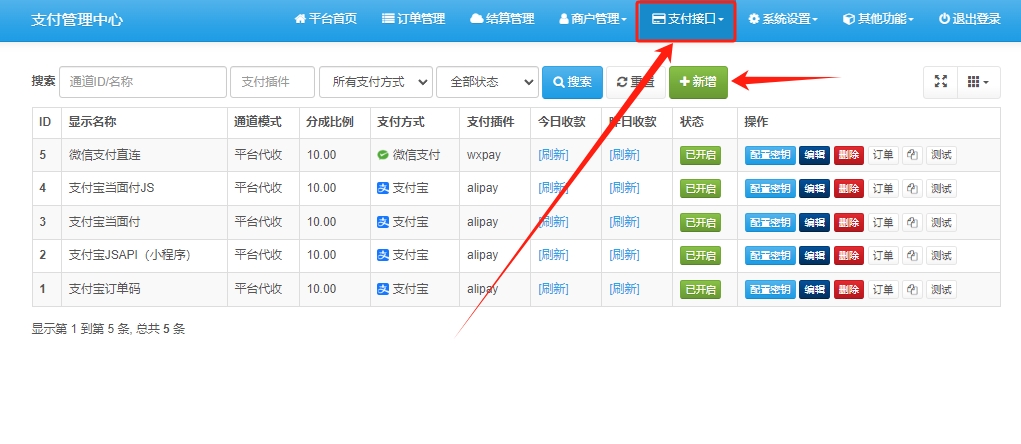Edit the 支付宝当面付JS channel
Image resolution: width=1021 pixels, height=444 pixels.
(815, 189)
